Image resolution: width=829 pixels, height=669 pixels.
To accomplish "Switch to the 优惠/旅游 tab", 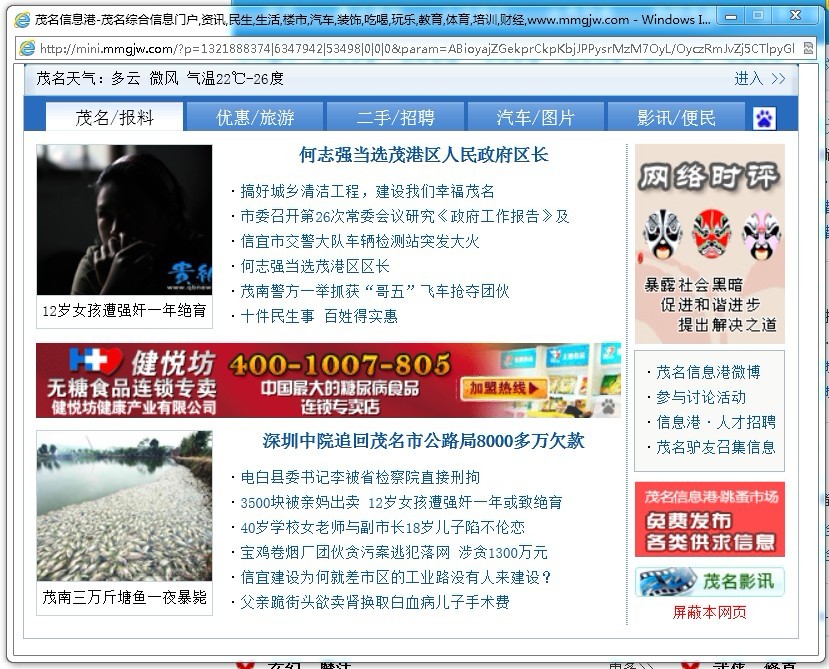I will click(x=256, y=117).
